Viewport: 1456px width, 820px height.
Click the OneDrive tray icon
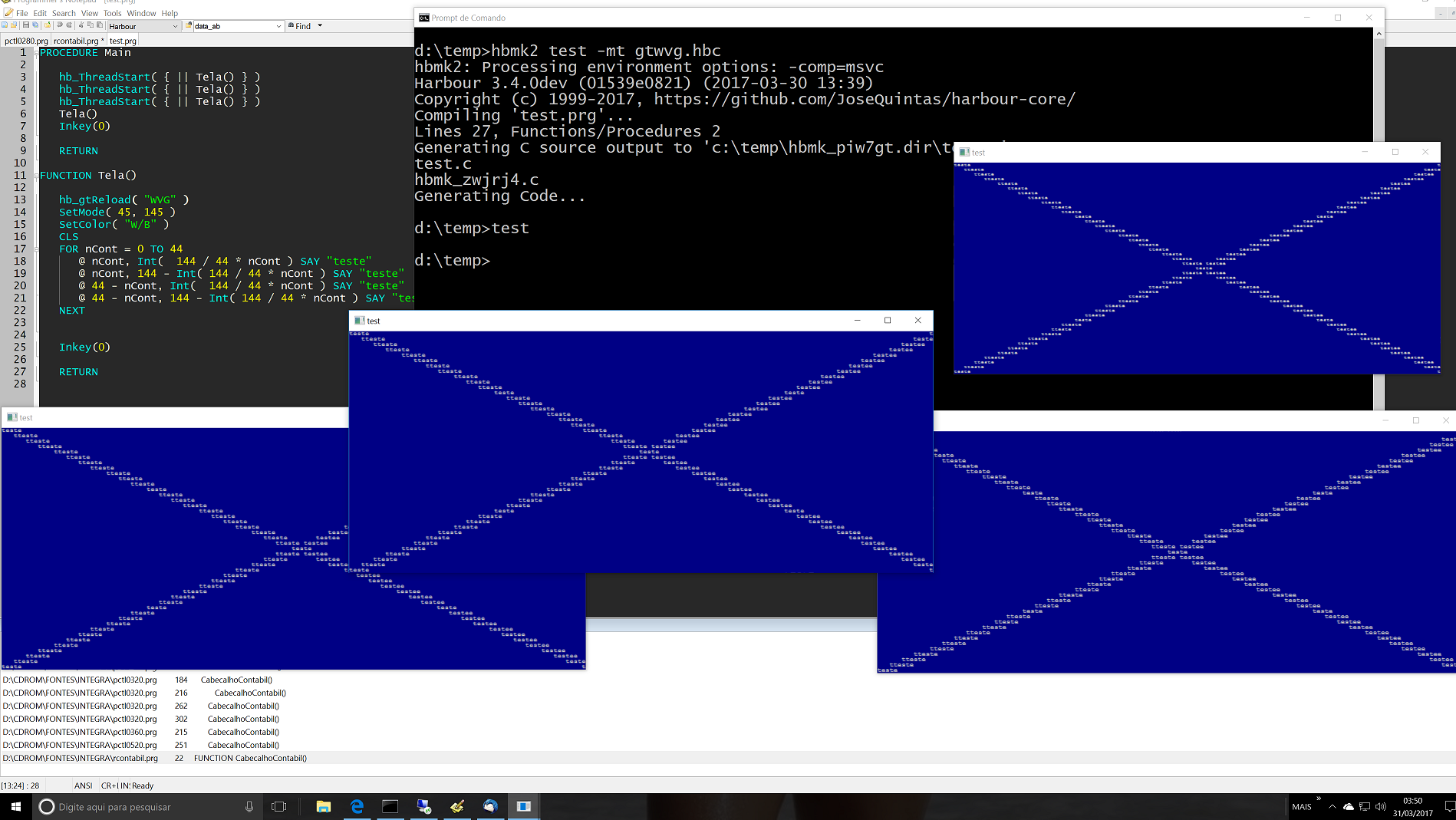pos(1348,807)
